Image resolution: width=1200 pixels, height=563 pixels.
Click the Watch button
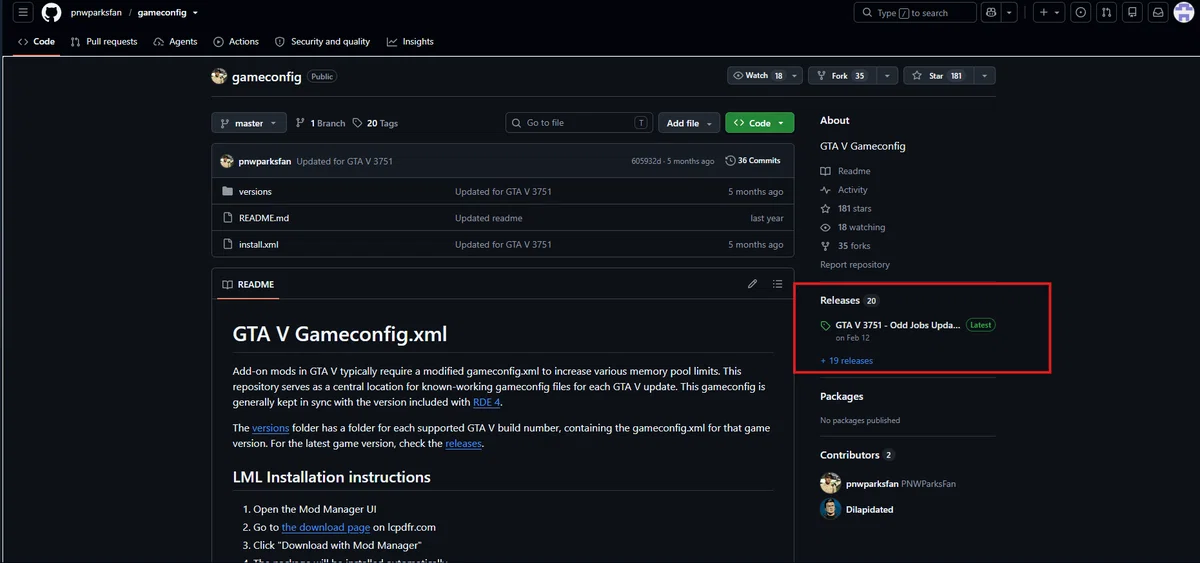click(x=758, y=75)
